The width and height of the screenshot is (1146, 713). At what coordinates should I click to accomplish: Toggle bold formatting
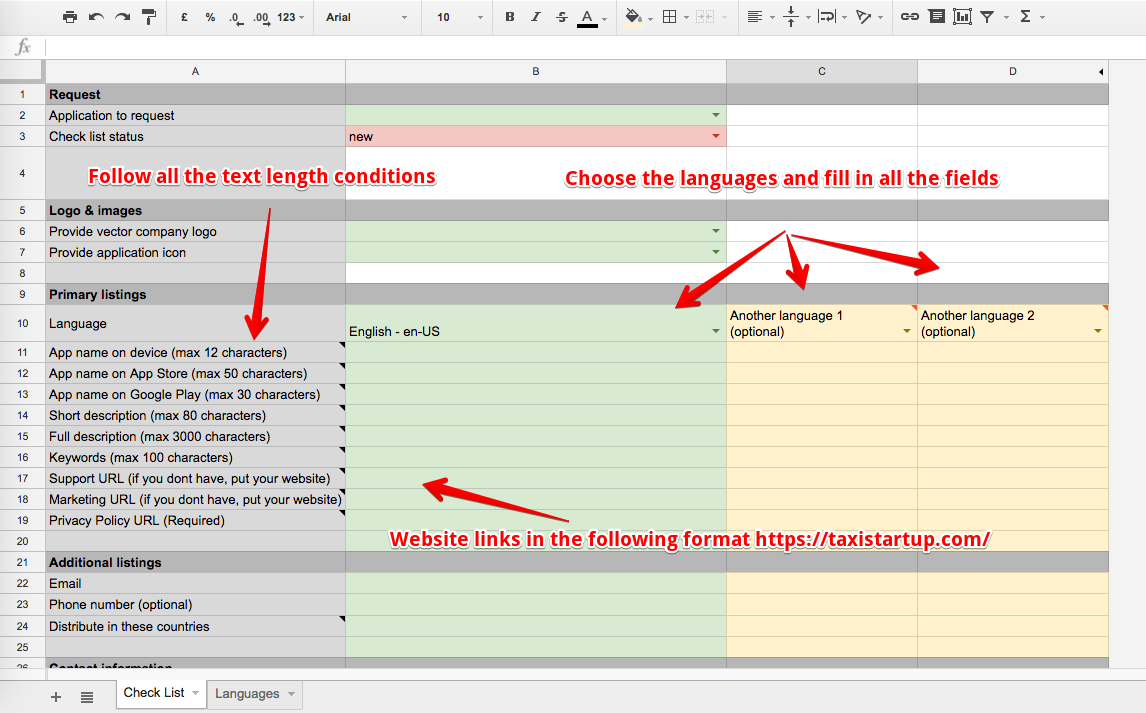pyautogui.click(x=510, y=17)
